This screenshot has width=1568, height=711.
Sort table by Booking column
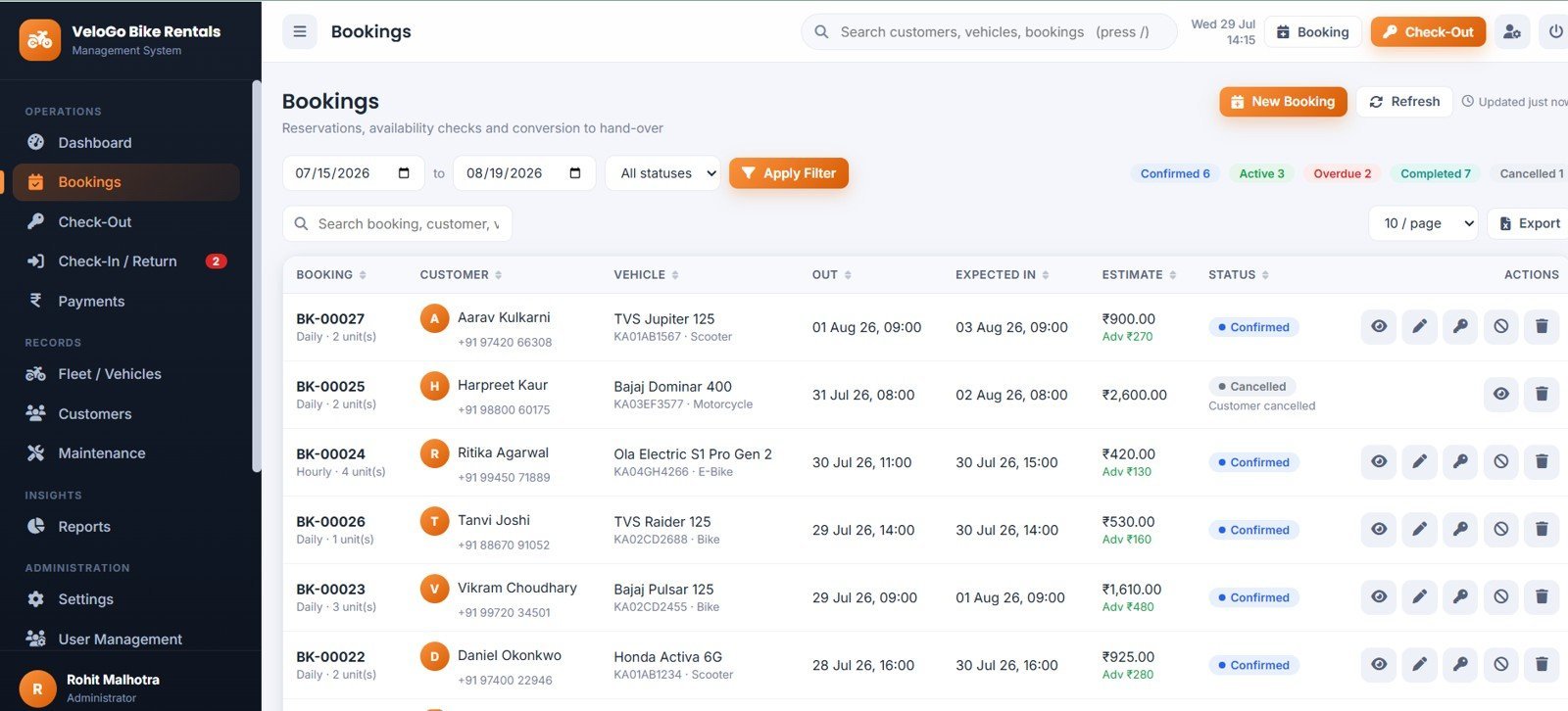tap(331, 275)
